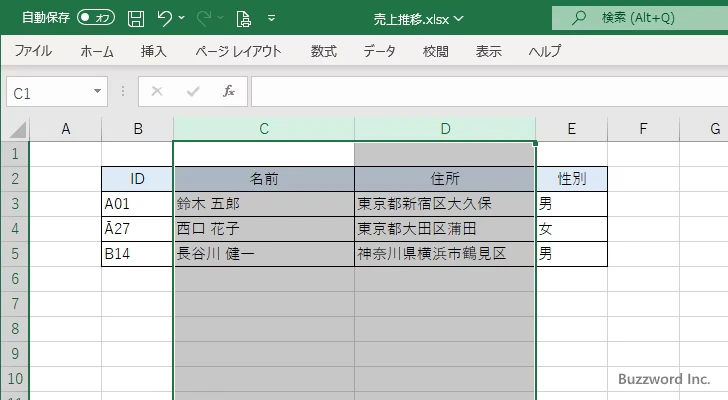Open the ファイル tab
Image resolution: width=728 pixels, height=400 pixels.
click(x=33, y=51)
